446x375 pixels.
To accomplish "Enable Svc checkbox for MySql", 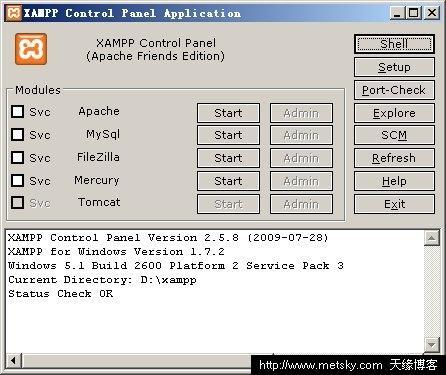I will pos(17,135).
